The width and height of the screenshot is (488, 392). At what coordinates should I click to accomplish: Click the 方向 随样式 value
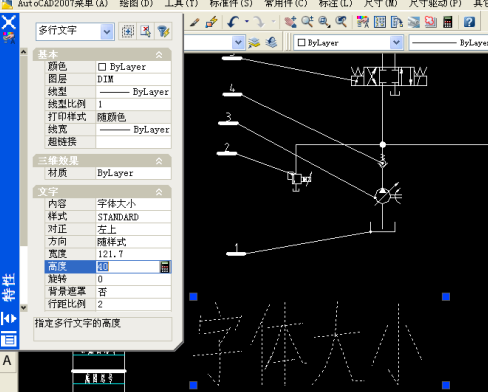[133, 242]
